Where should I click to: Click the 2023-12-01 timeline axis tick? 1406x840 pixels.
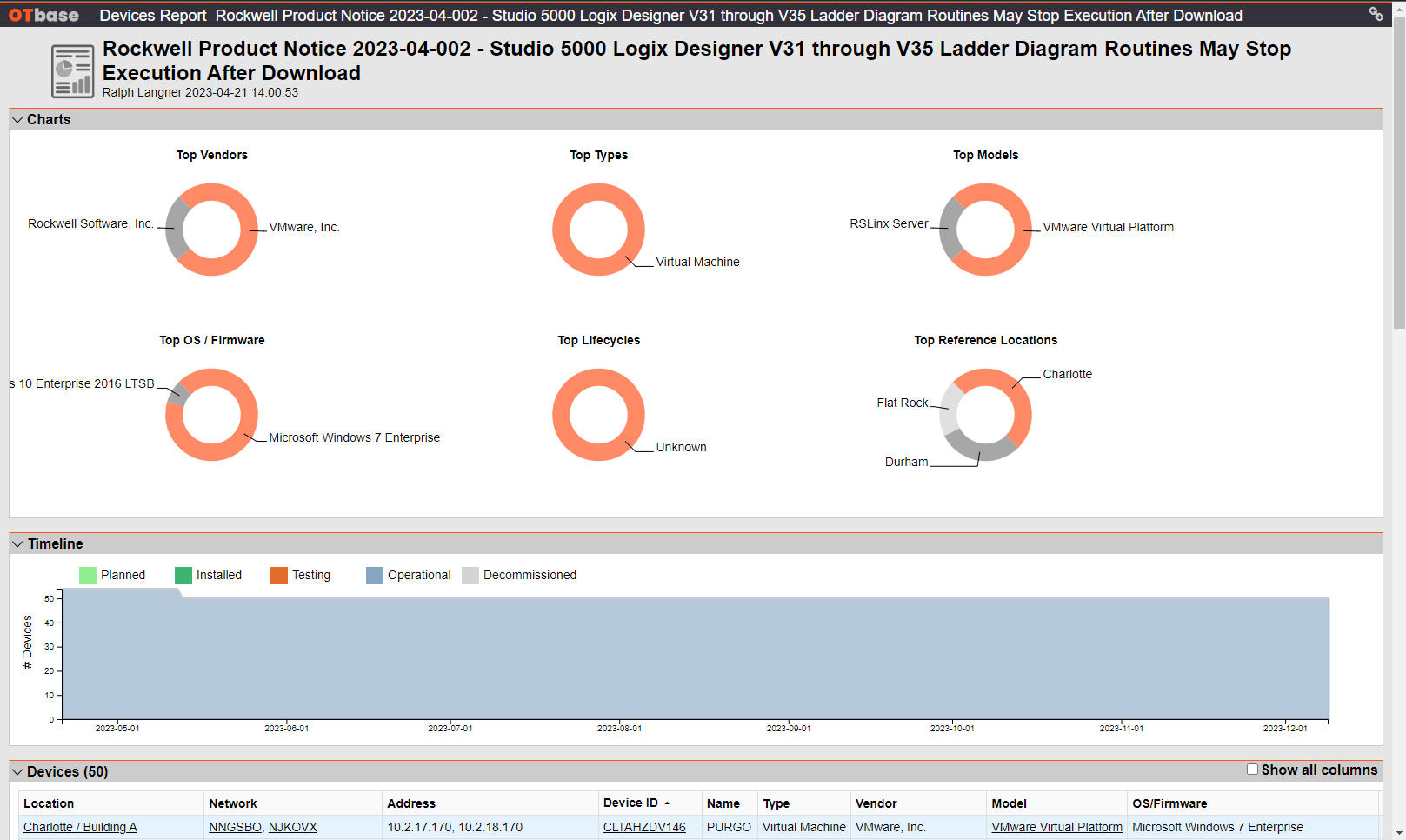[1285, 729]
